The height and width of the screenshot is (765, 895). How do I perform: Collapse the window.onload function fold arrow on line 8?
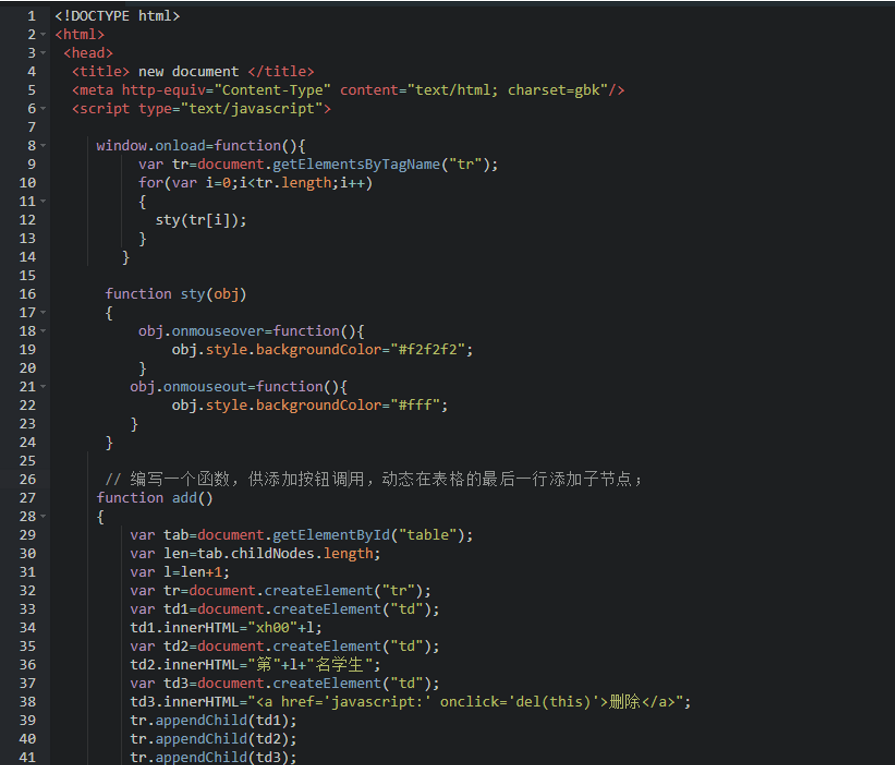coord(43,146)
